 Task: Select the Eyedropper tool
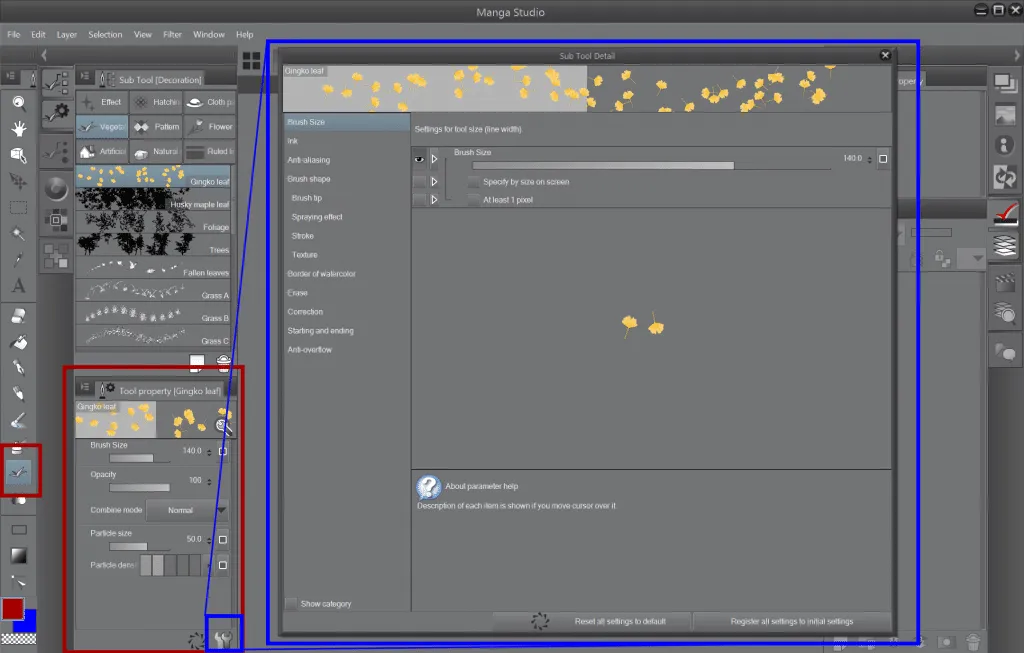[18, 260]
